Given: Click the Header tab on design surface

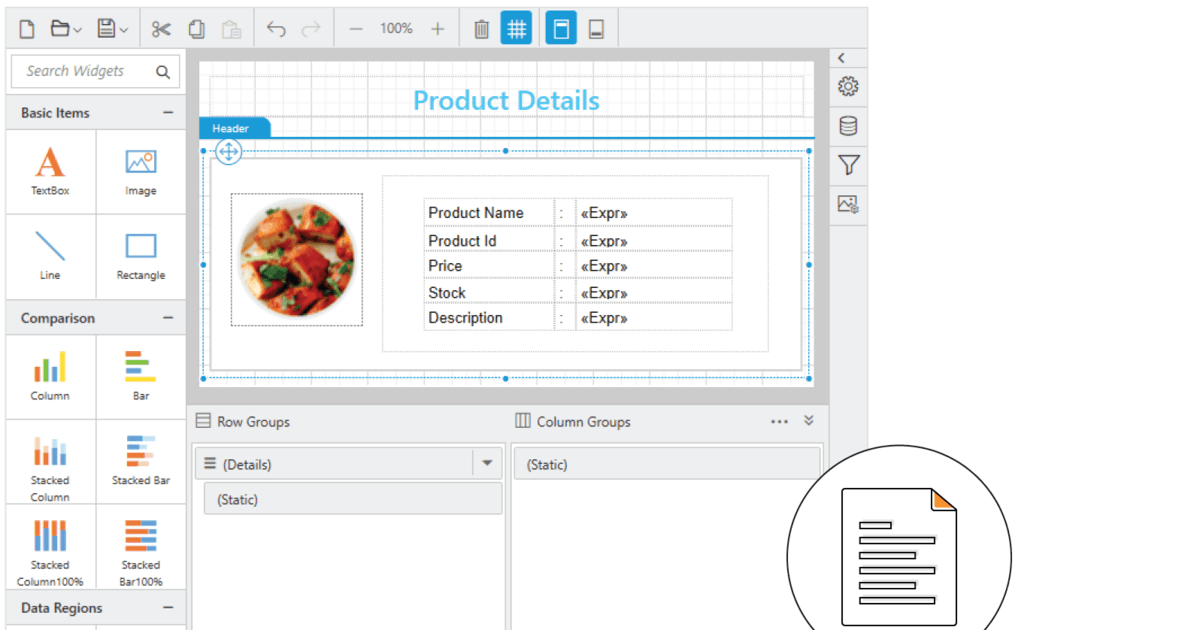Looking at the screenshot, I should pyautogui.click(x=233, y=128).
